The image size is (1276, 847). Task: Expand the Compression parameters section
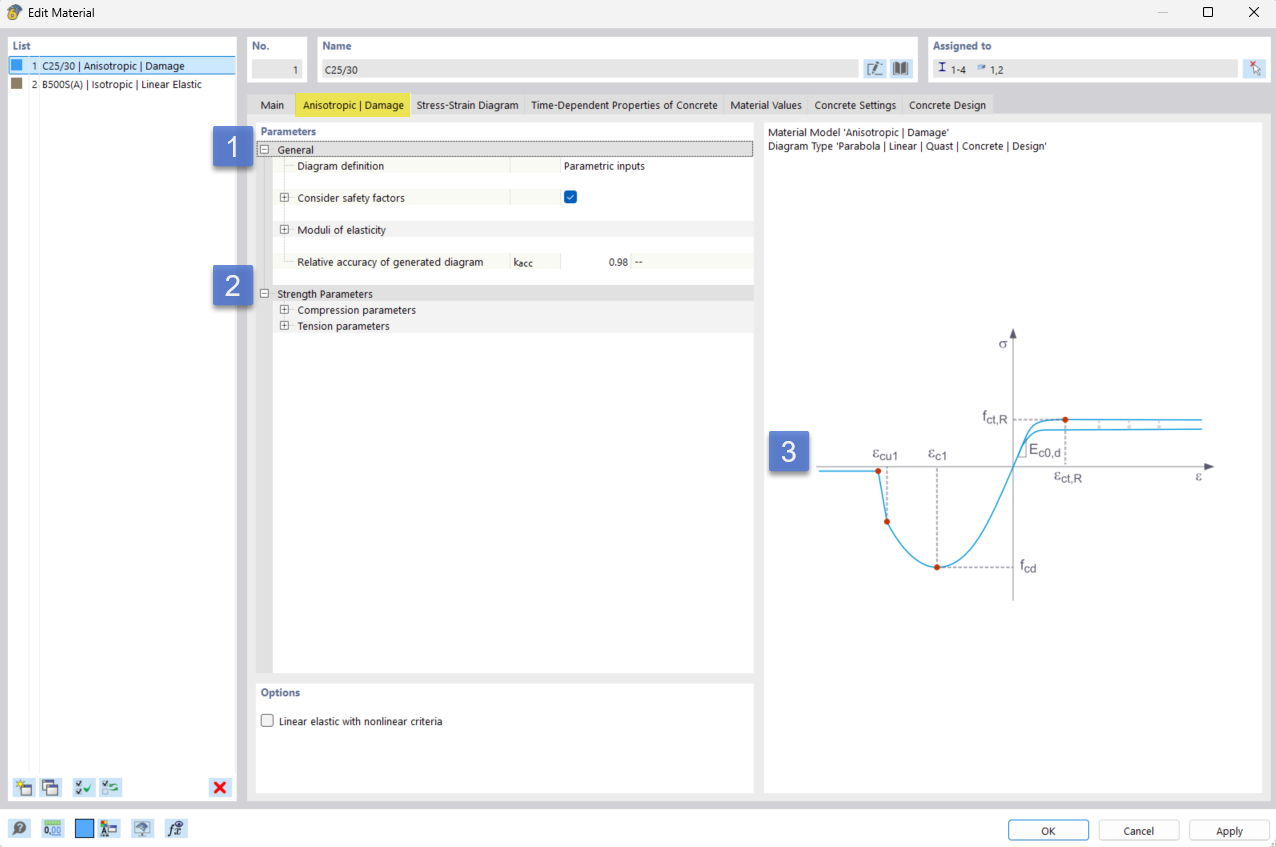coord(283,310)
